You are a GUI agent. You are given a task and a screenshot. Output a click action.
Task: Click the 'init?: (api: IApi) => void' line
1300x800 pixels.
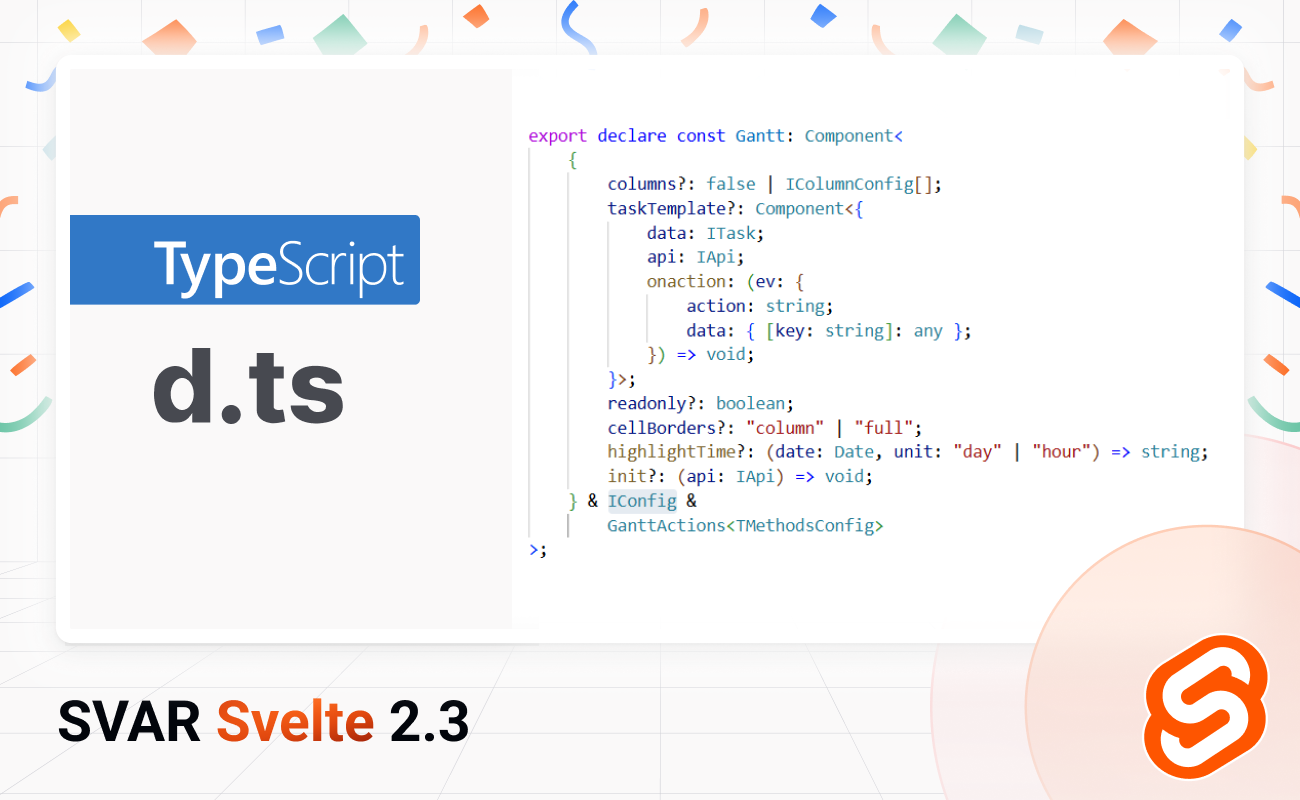pos(740,477)
